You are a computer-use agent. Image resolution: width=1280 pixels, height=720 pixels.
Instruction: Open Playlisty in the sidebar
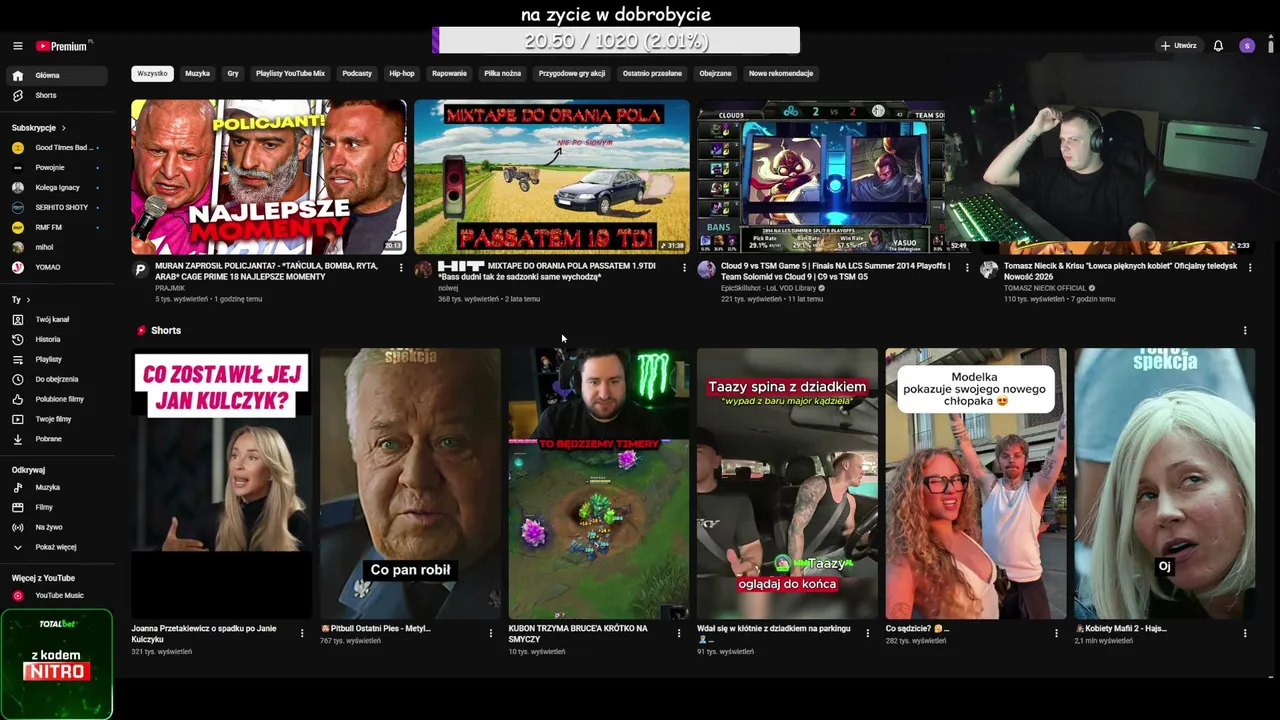tap(56, 359)
